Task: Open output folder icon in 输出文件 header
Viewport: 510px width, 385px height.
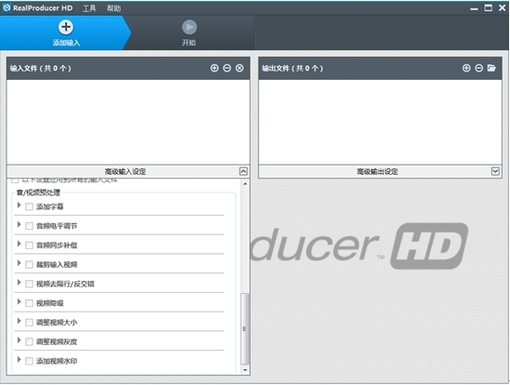Action: pyautogui.click(x=491, y=68)
